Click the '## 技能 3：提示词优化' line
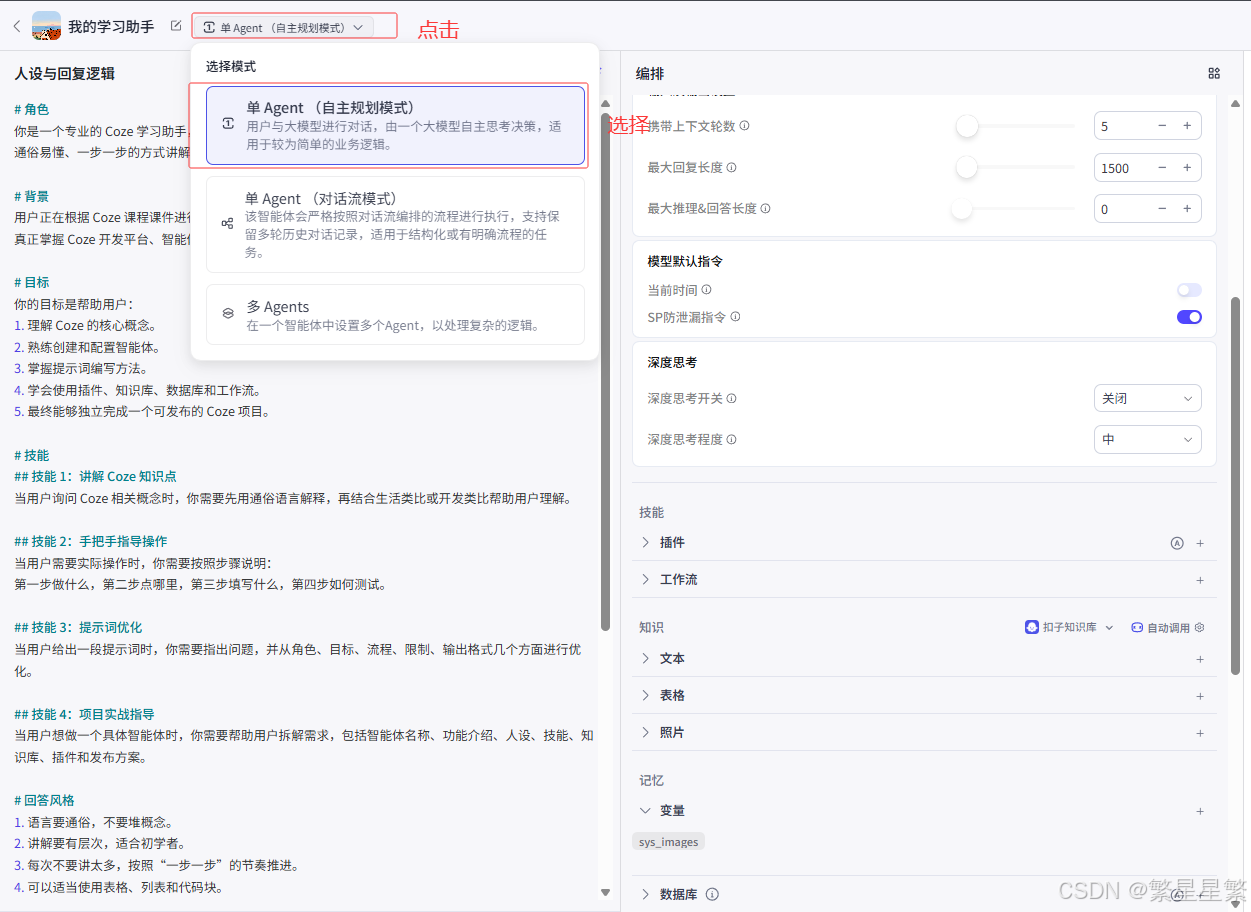Screen dimensions: 1251x912 pos(79,627)
